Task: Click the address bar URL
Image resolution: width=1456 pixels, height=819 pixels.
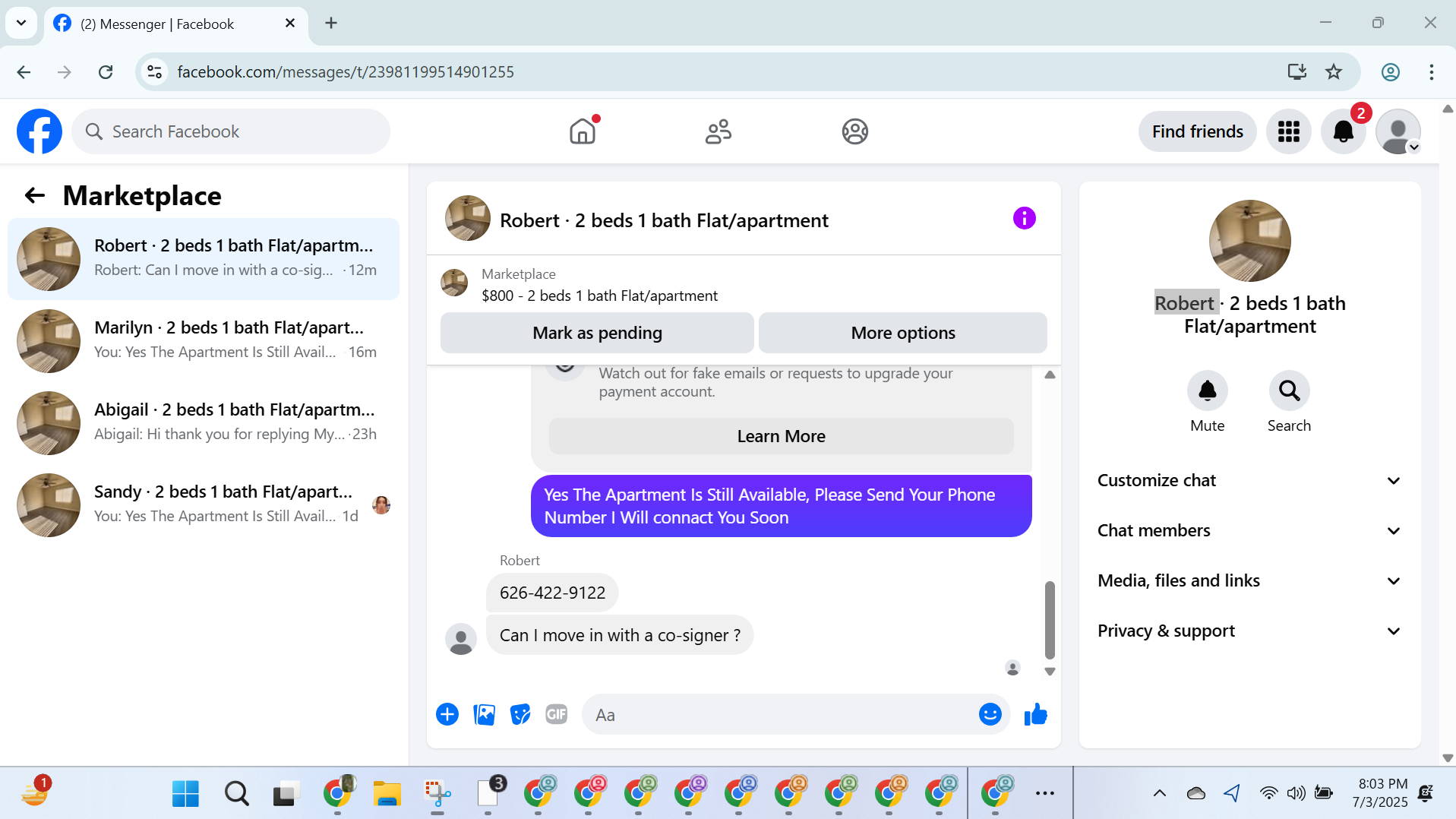Action: tap(345, 72)
